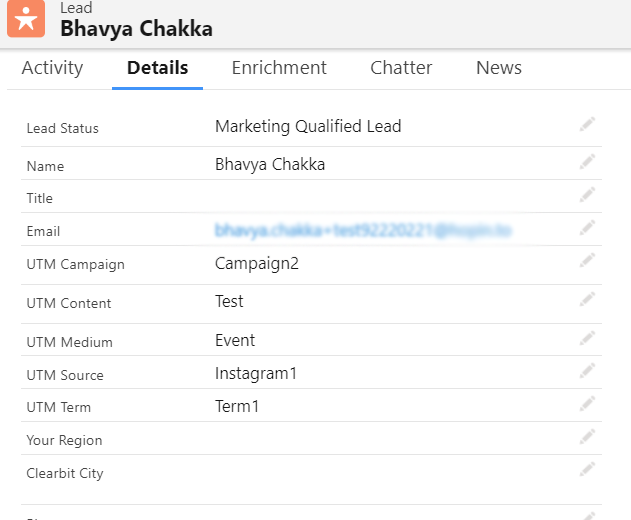Click the orange Lead record icon
Screen dimensions: 631x520
(x=25, y=19)
